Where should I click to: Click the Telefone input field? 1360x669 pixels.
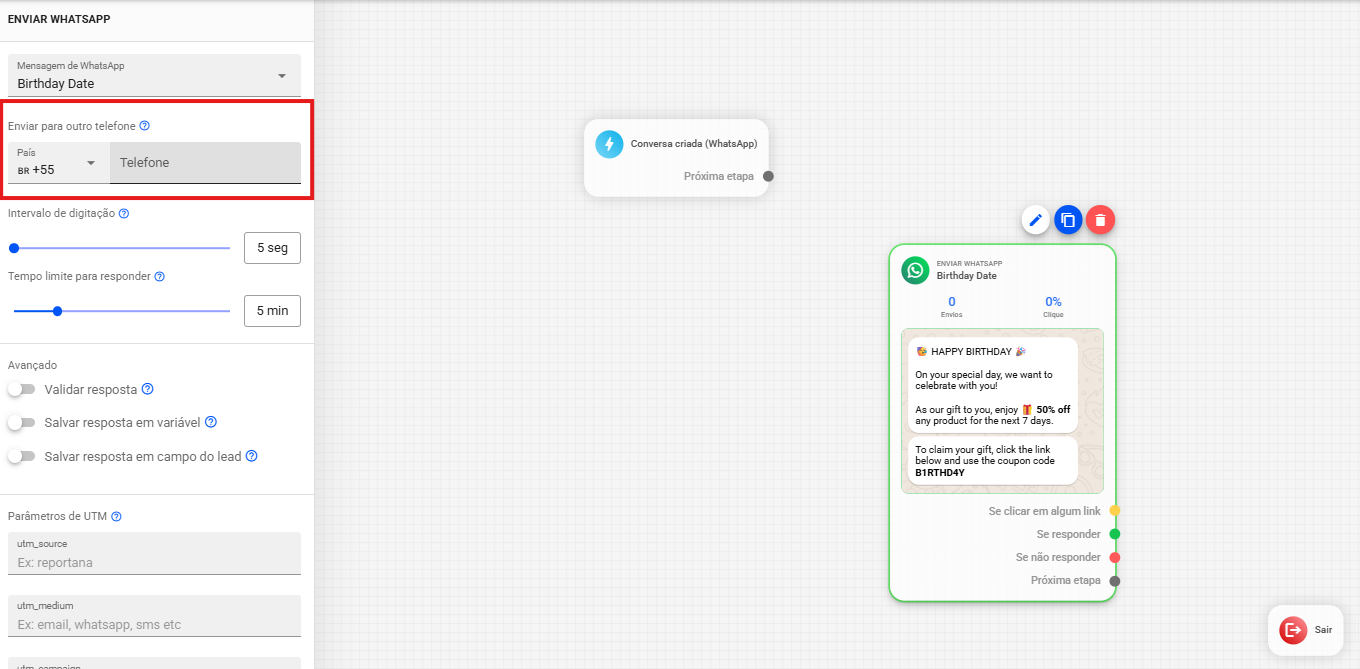click(205, 163)
